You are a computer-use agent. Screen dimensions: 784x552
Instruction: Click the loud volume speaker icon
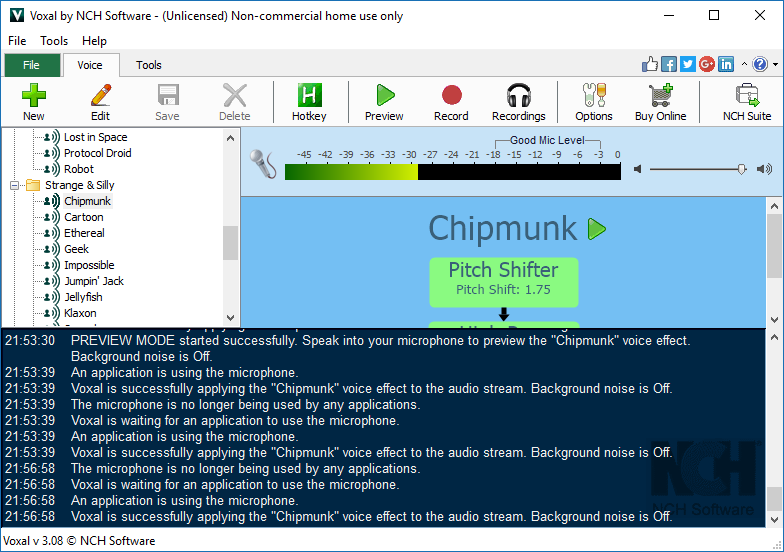pos(764,169)
